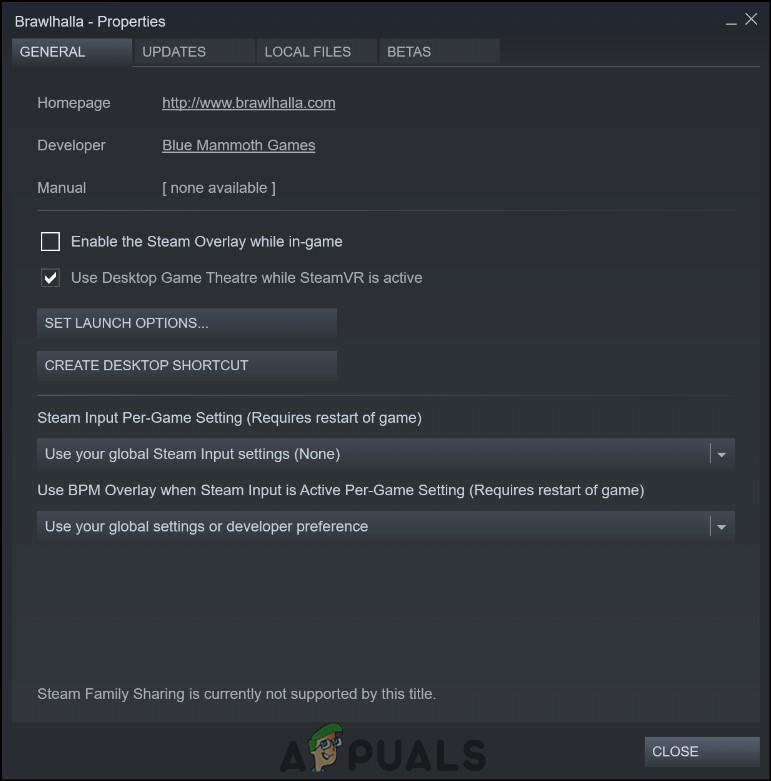This screenshot has height=781, width=771.
Task: Open Blue Mammoth Games developer link
Action: [x=239, y=145]
